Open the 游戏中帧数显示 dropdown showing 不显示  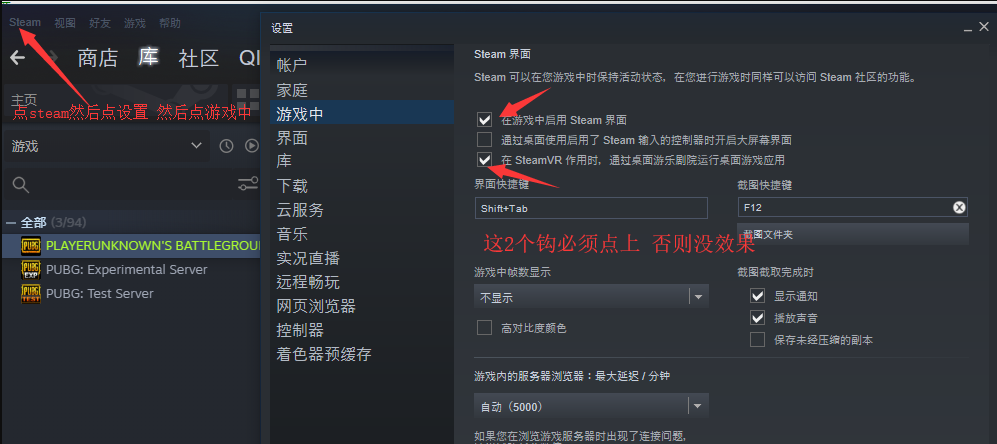click(x=591, y=297)
